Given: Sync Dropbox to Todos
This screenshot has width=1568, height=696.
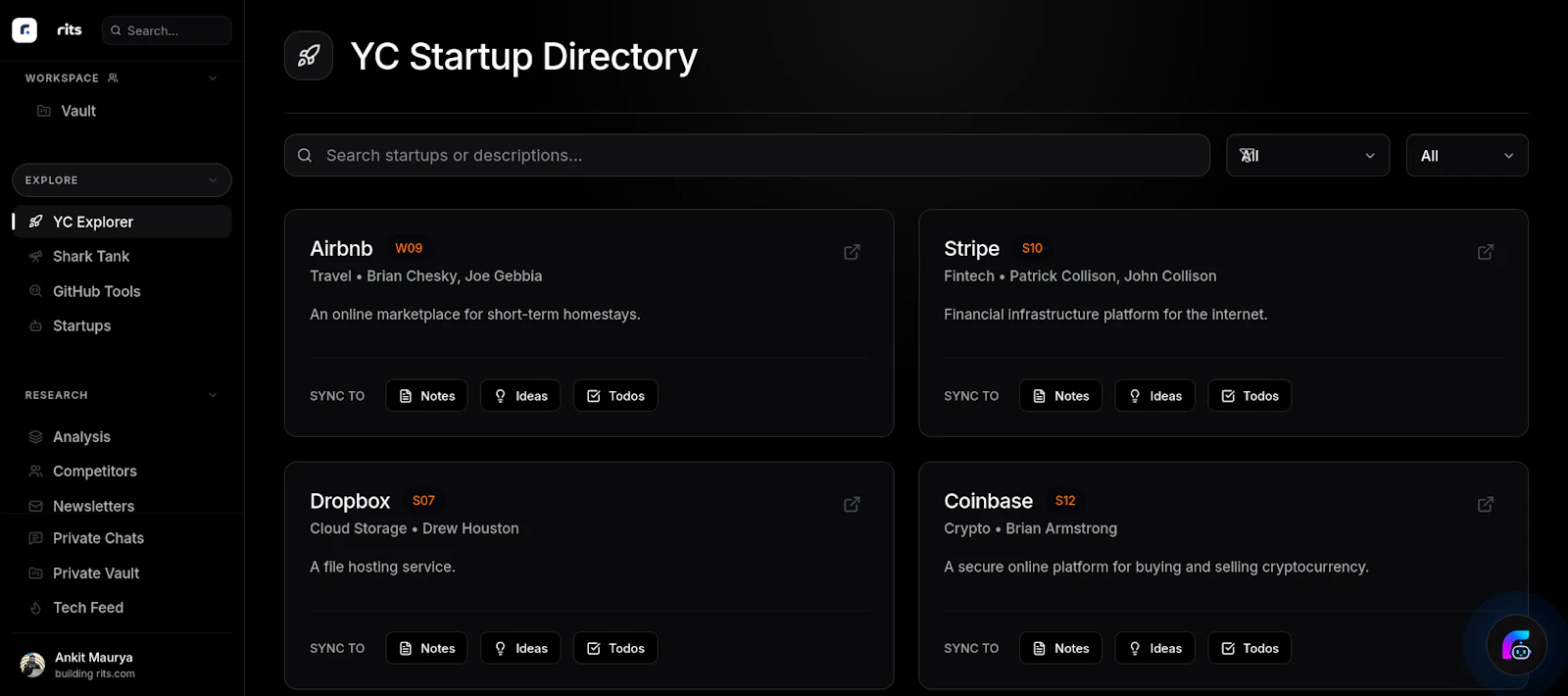Looking at the screenshot, I should pos(615,648).
